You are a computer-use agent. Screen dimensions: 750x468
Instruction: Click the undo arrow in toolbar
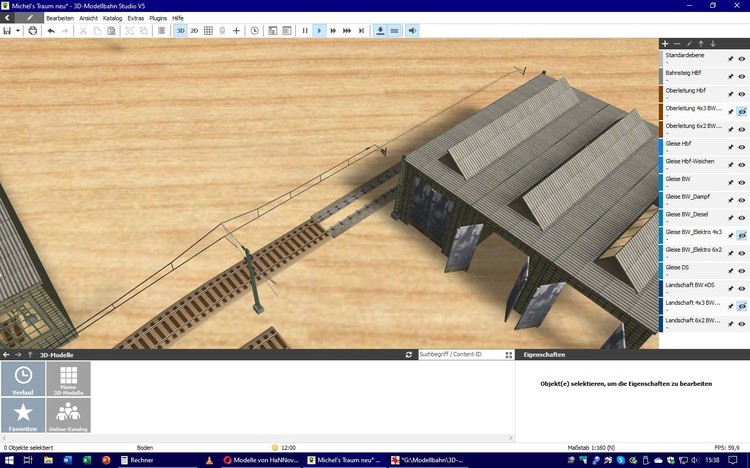[x=51, y=31]
